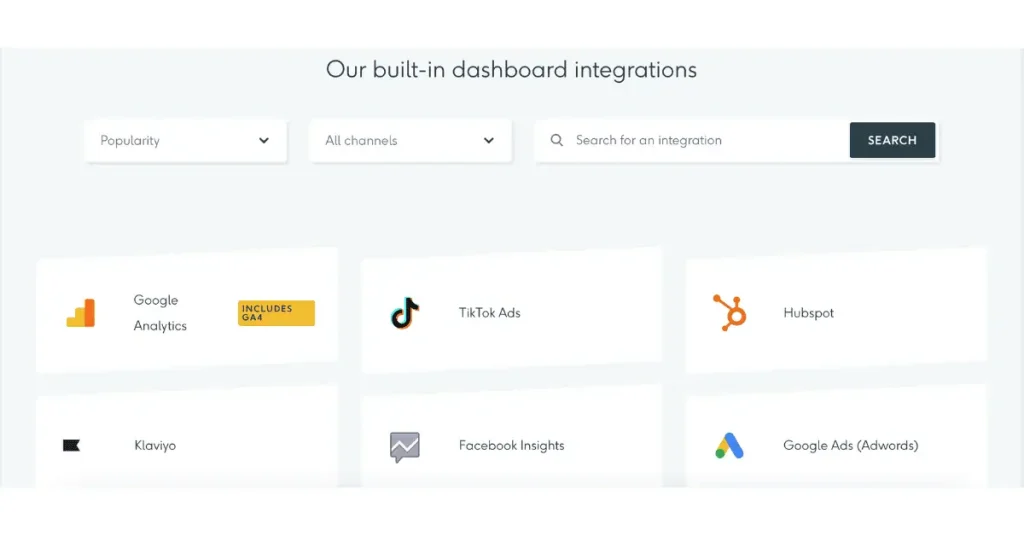Click the magnifying glass search icon

click(557, 141)
